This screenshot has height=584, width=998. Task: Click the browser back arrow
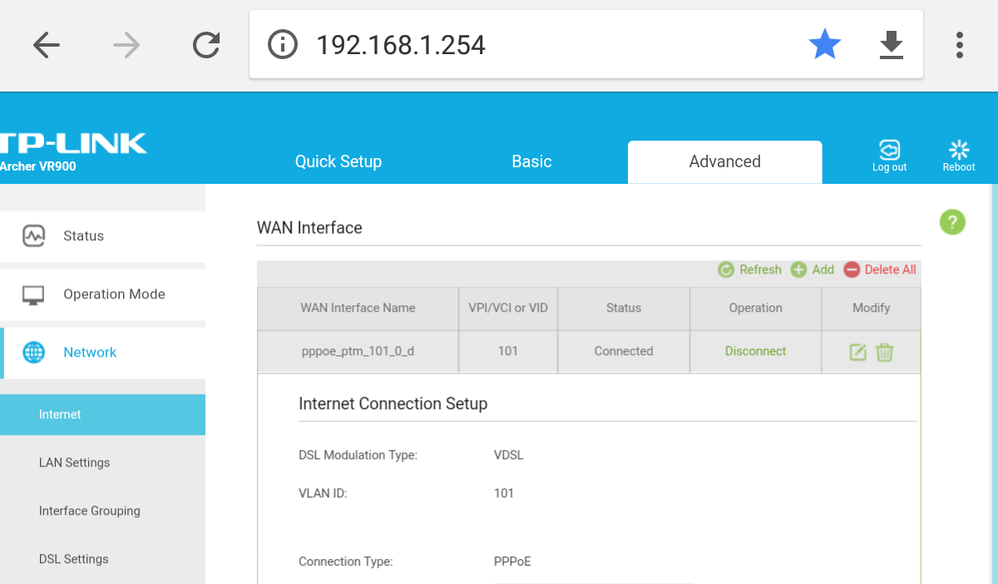point(47,45)
